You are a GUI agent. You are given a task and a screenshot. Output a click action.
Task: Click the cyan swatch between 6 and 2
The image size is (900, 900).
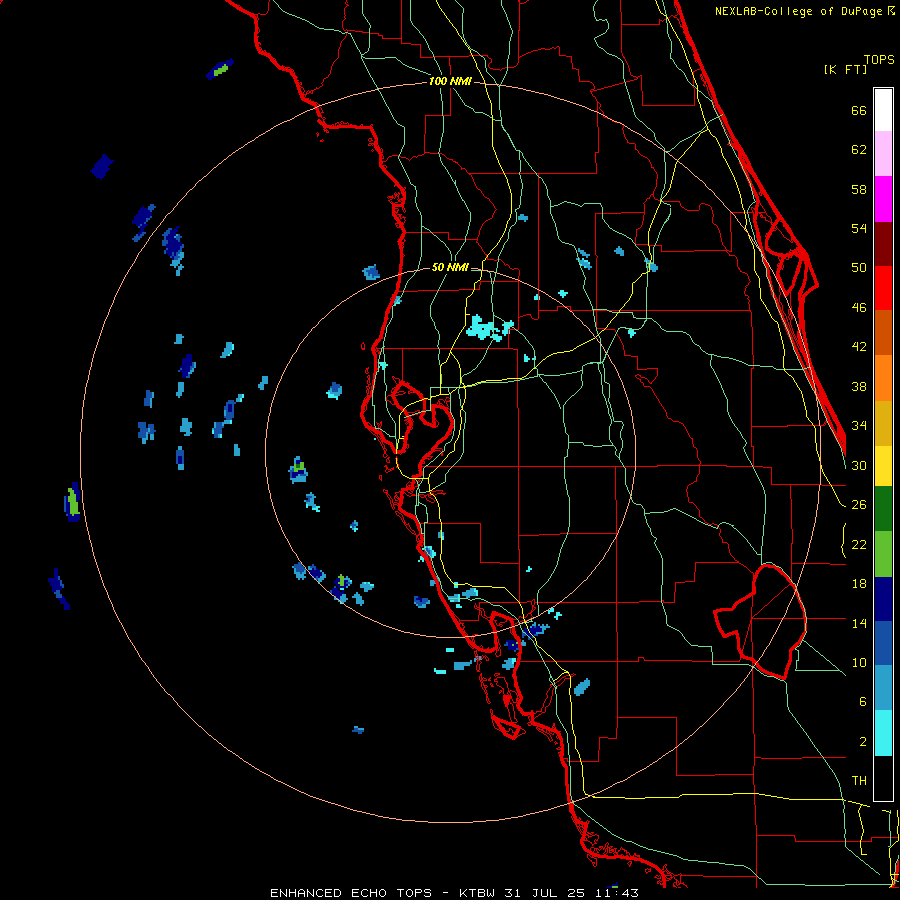pos(883,733)
